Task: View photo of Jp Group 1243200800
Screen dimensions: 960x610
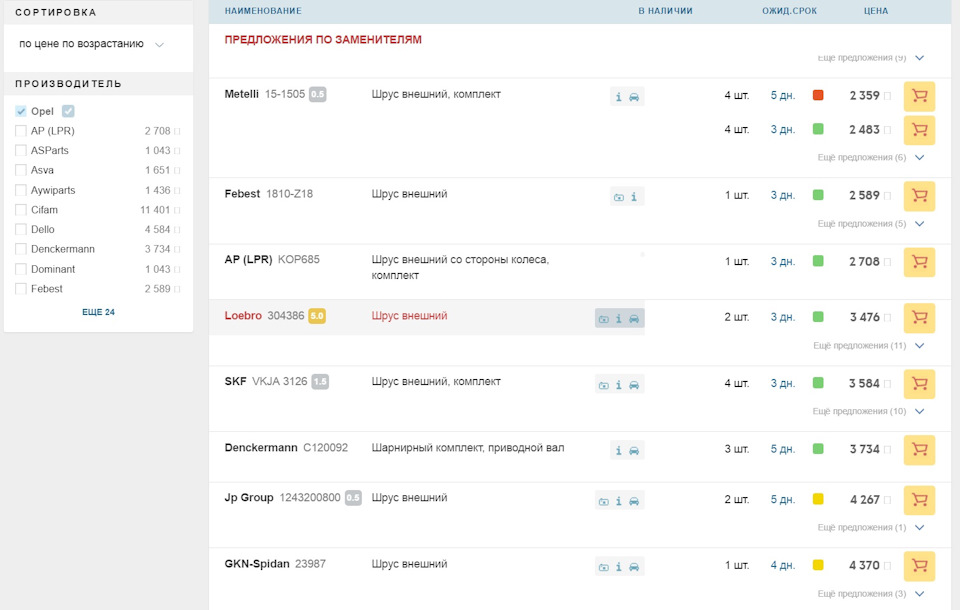Action: click(604, 502)
